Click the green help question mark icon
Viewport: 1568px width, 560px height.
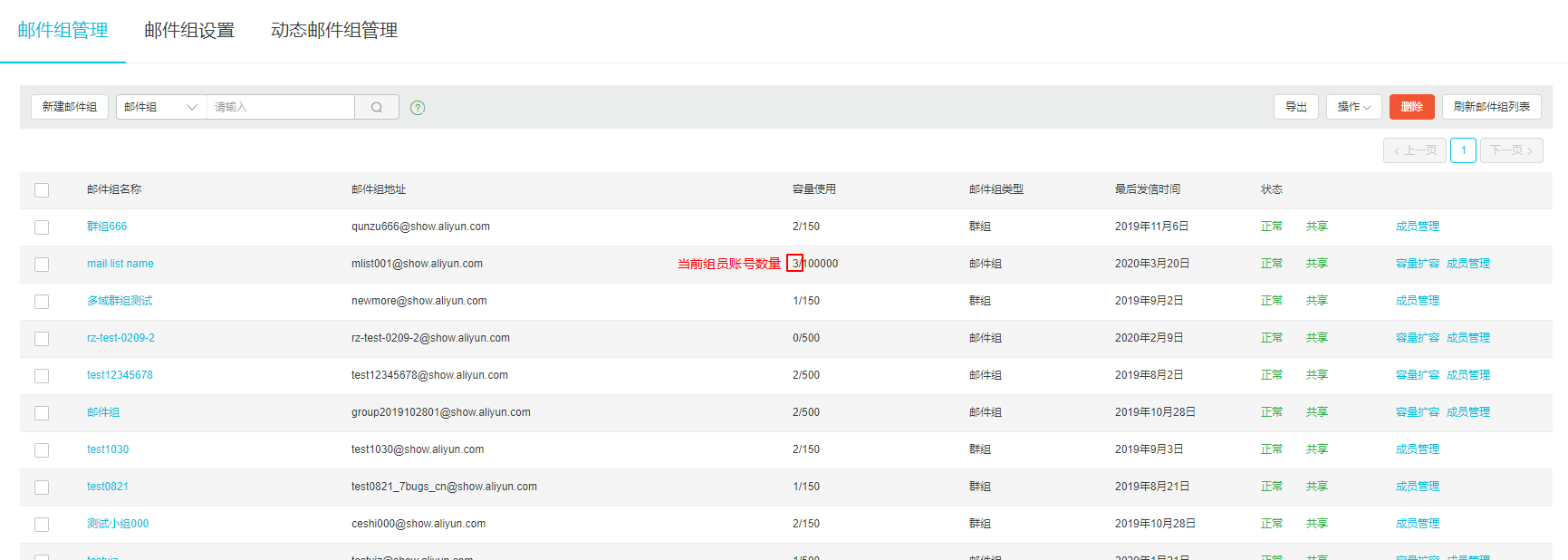point(418,108)
